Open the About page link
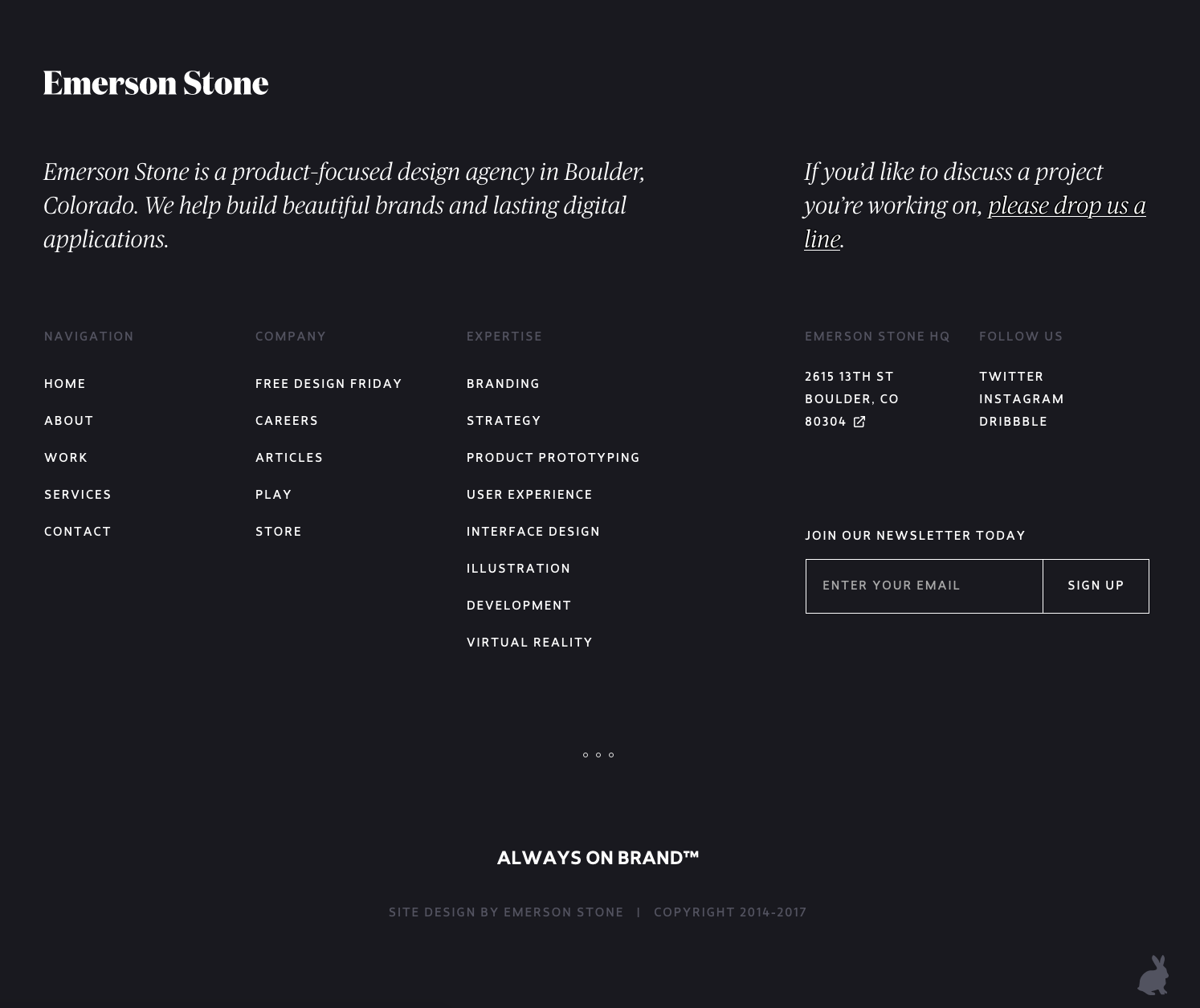The height and width of the screenshot is (1008, 1200). (69, 421)
